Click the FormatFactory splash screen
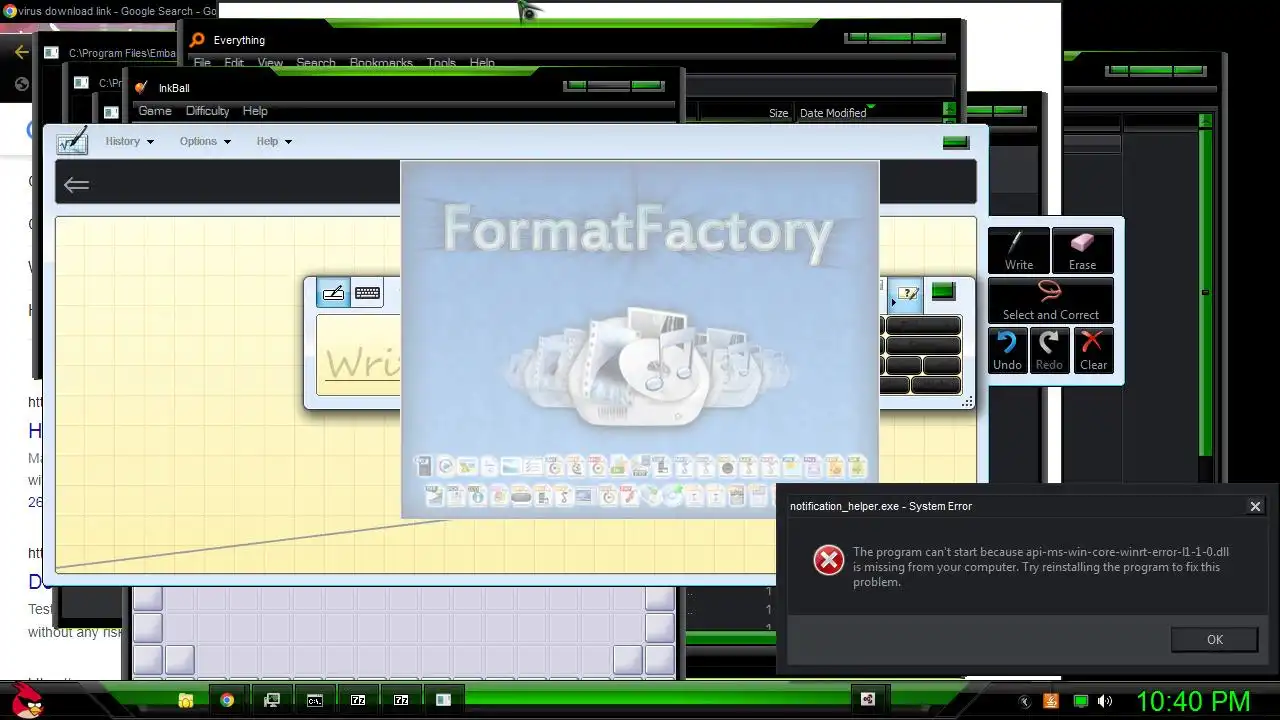 pyautogui.click(x=640, y=340)
